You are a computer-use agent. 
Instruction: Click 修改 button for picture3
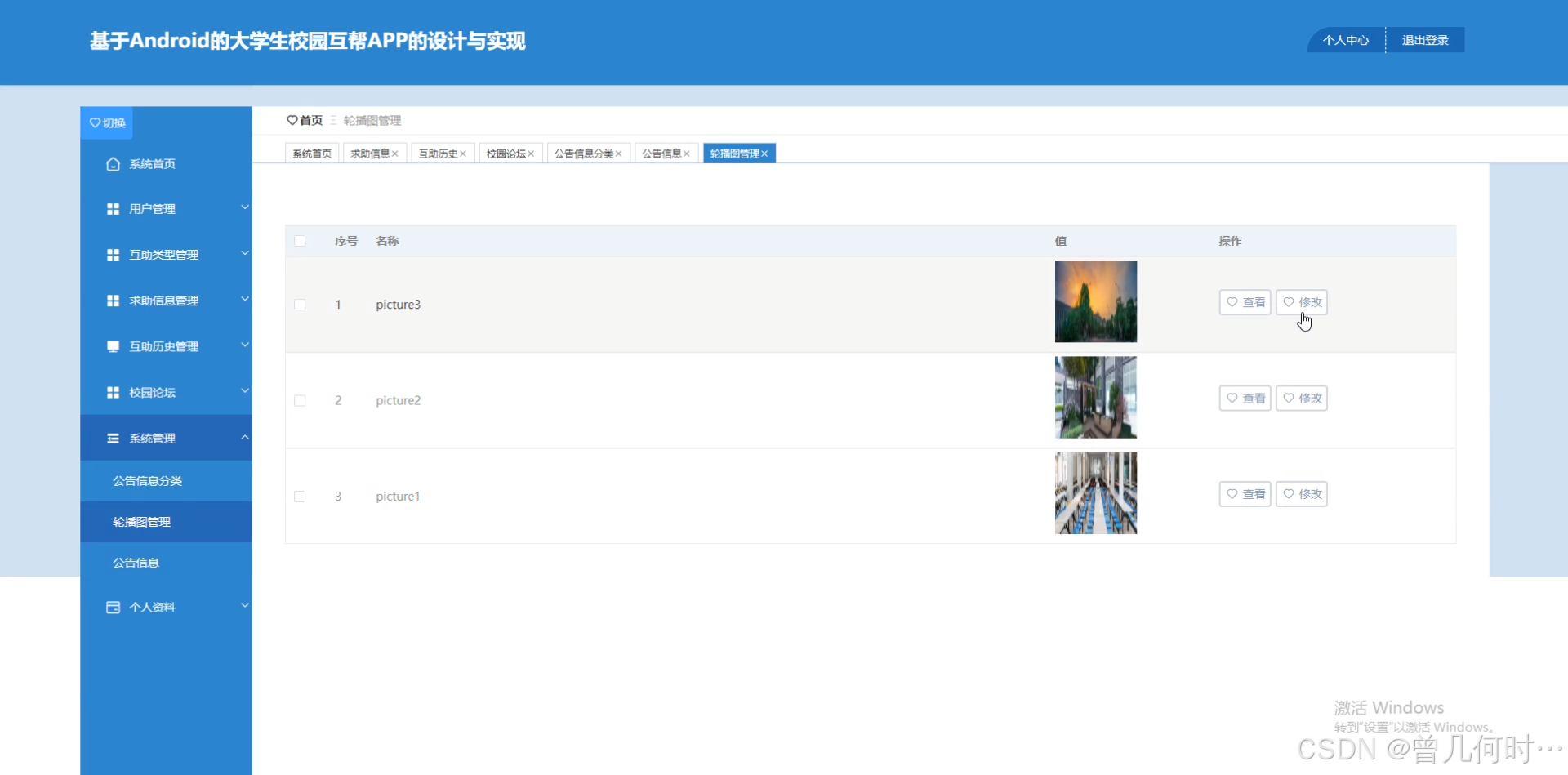coord(1302,302)
